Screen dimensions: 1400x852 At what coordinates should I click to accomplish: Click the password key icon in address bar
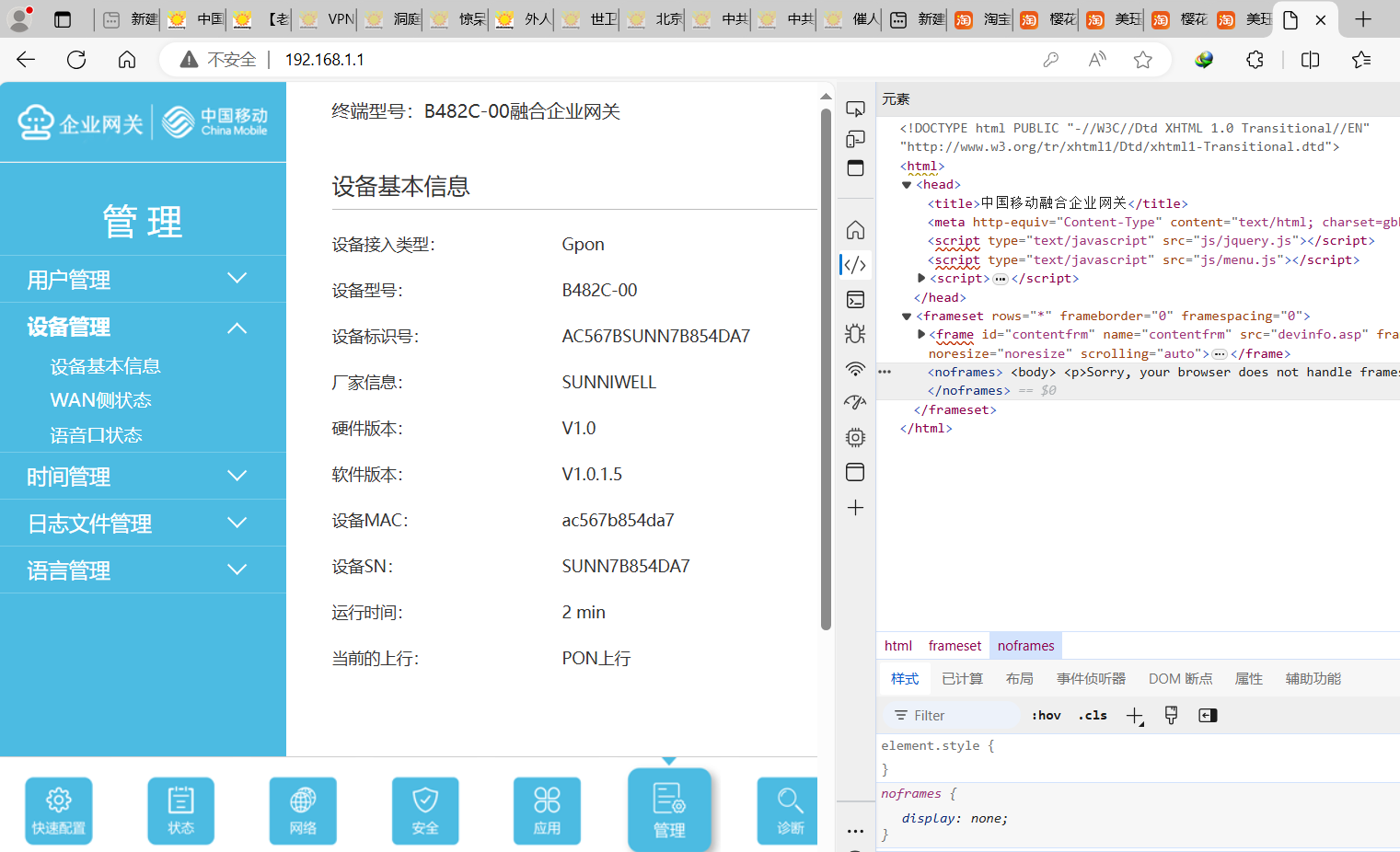1050,60
